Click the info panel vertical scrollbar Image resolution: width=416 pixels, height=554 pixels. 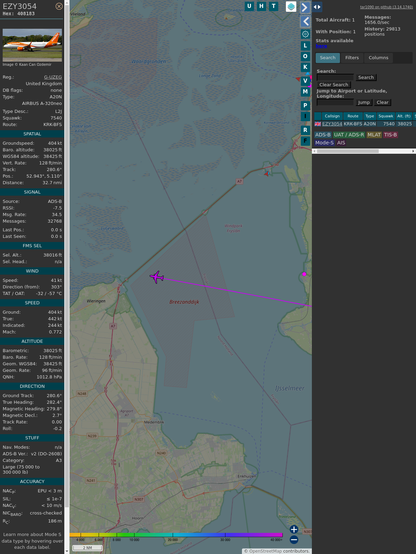pyautogui.click(x=66, y=277)
